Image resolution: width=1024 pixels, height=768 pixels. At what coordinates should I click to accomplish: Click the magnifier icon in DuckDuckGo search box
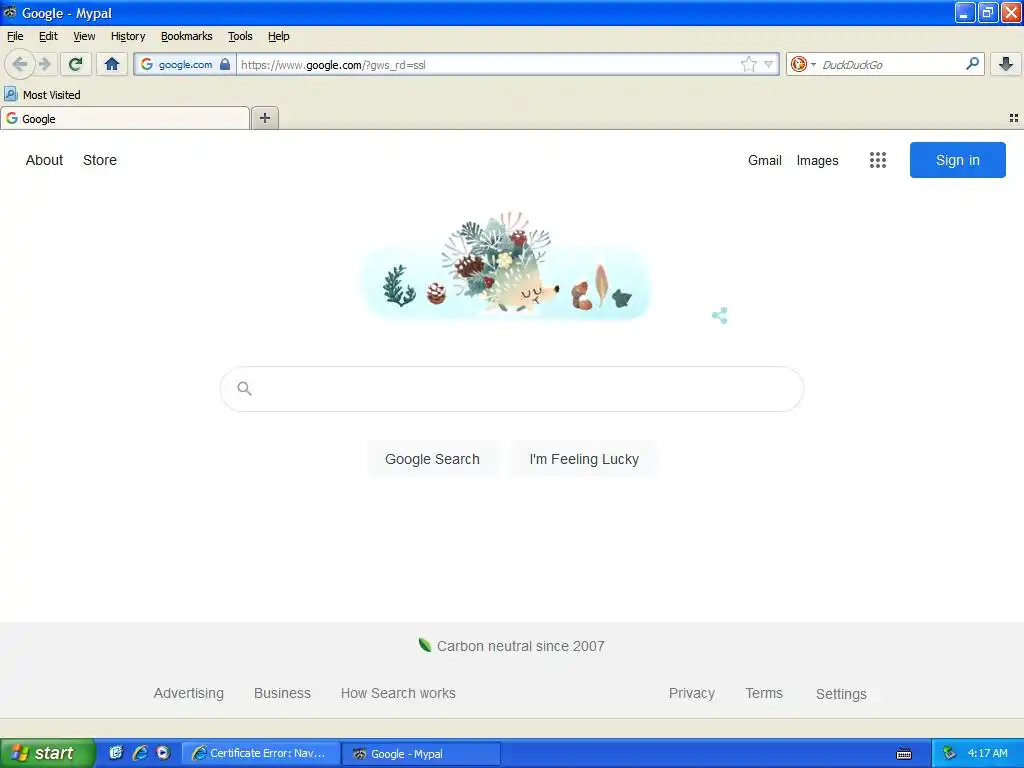[x=972, y=64]
